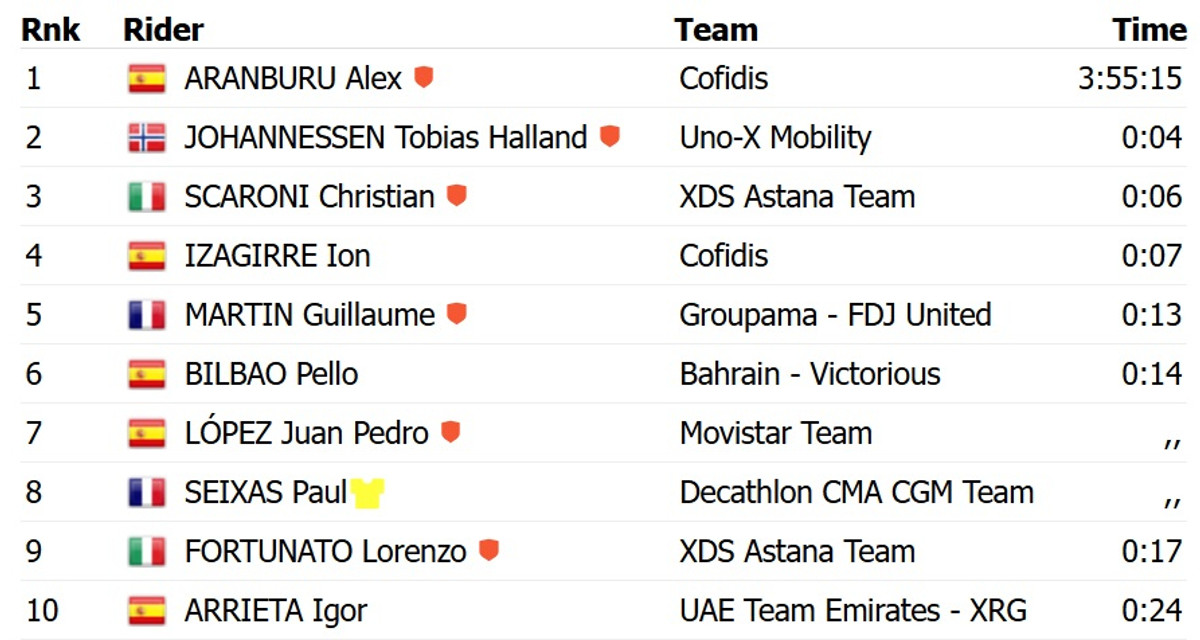Viewport: 1200px width, 640px height.
Task: Open the Uno-X Mobility team page
Action: click(x=775, y=137)
